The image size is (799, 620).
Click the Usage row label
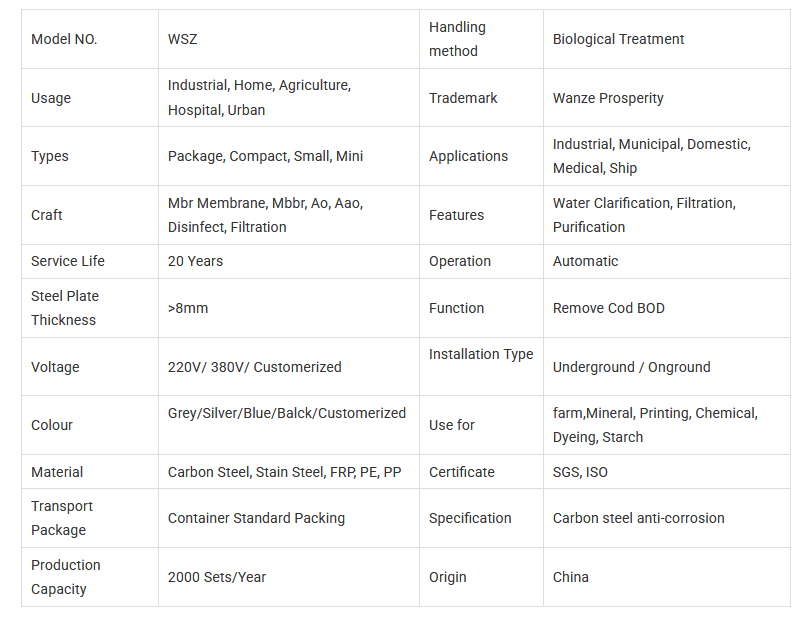tap(51, 98)
